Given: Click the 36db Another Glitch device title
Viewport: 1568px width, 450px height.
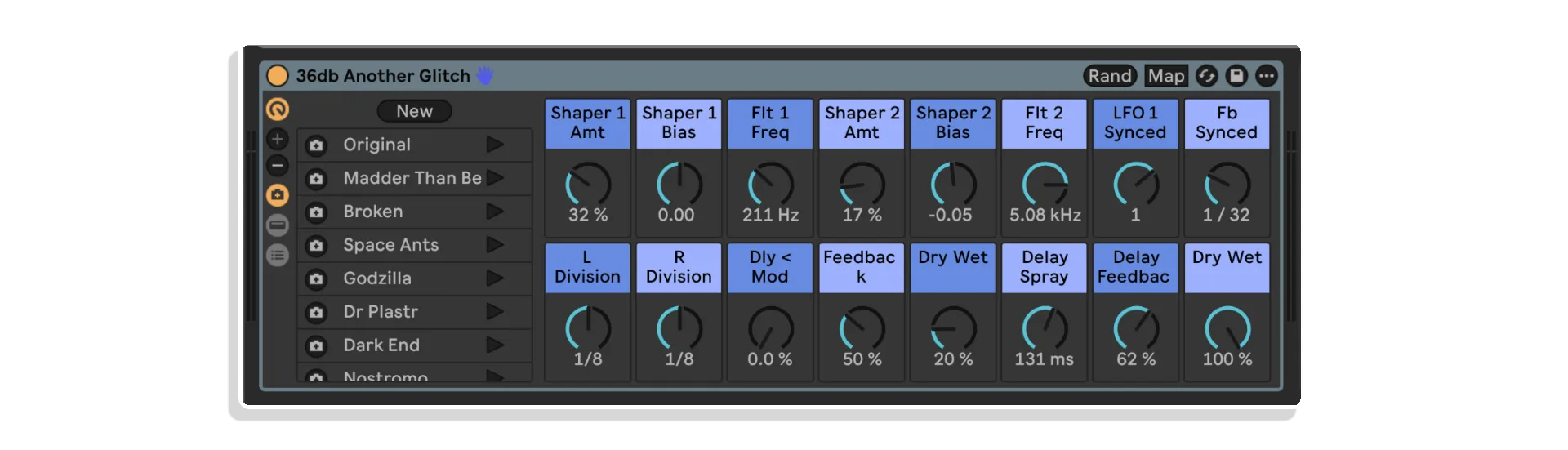Looking at the screenshot, I should (383, 76).
